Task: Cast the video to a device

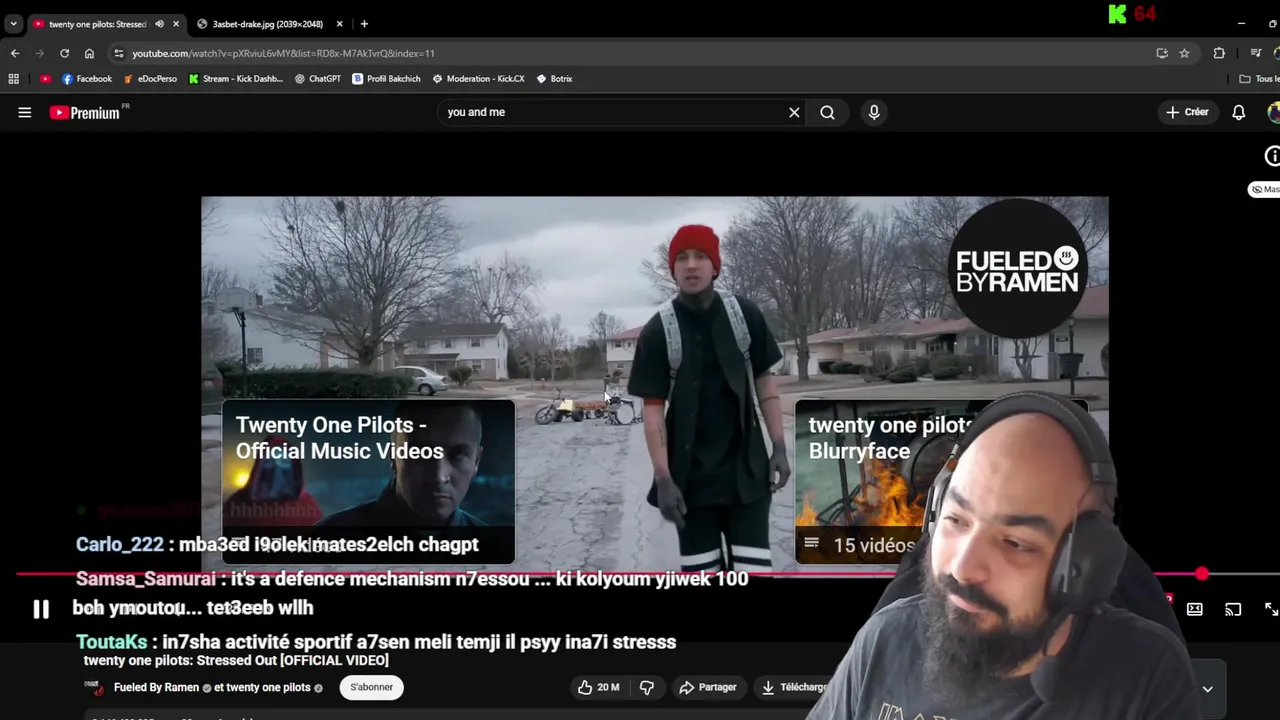Action: 1233,609
